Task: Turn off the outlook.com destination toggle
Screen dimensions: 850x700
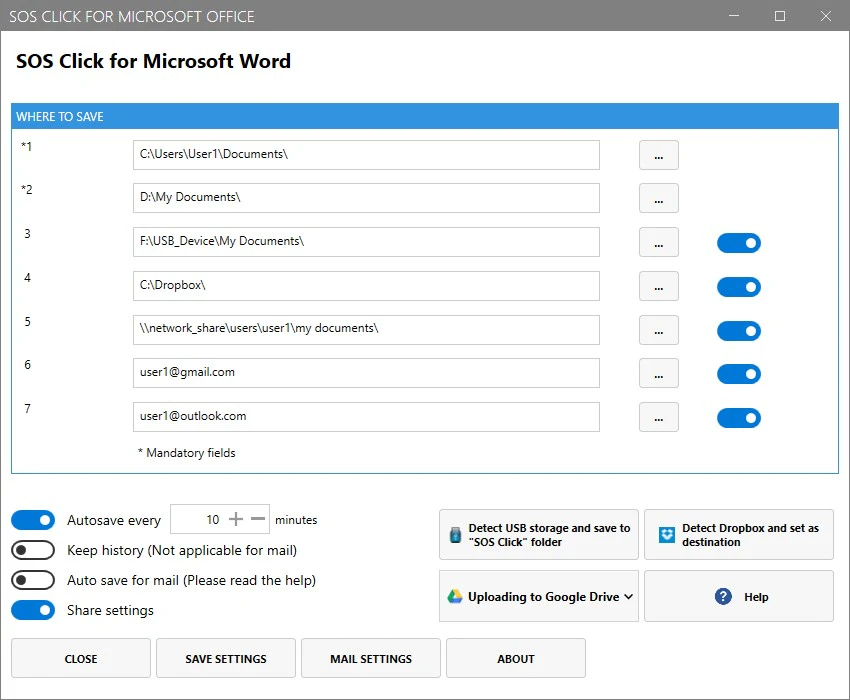Action: click(739, 417)
